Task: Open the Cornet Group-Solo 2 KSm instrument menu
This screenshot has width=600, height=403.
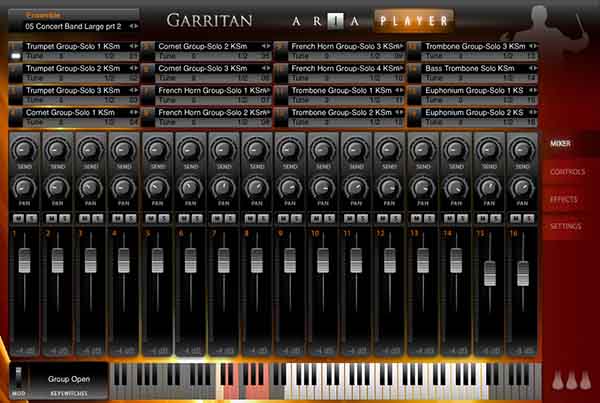Action: [x=208, y=47]
